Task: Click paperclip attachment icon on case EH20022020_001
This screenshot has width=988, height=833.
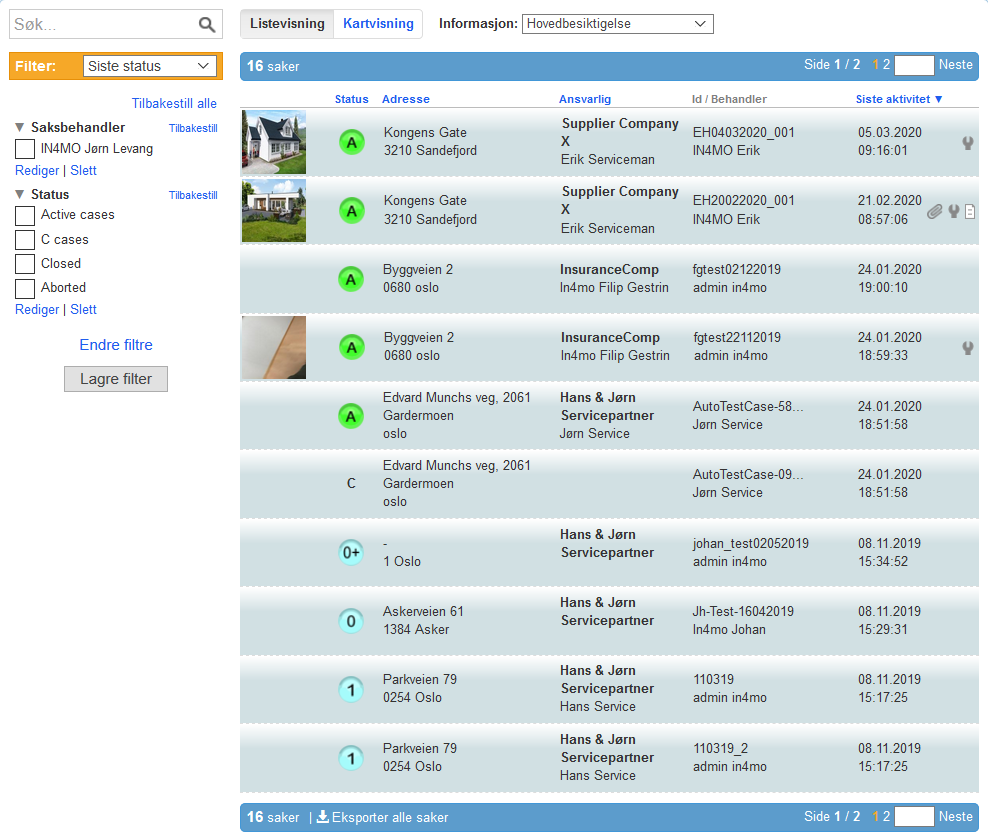Action: click(934, 211)
